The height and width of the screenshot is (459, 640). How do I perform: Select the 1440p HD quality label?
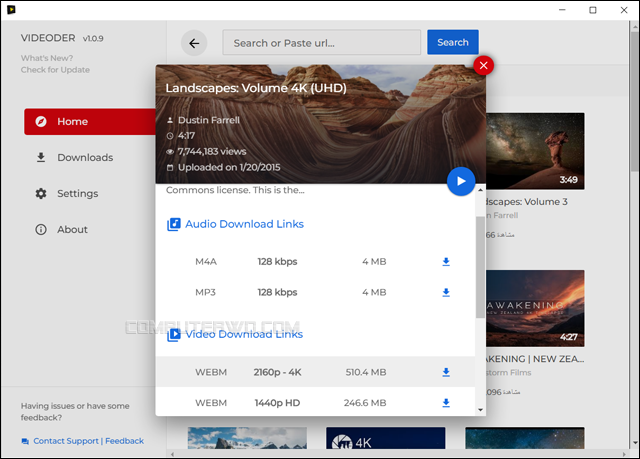[278, 403]
